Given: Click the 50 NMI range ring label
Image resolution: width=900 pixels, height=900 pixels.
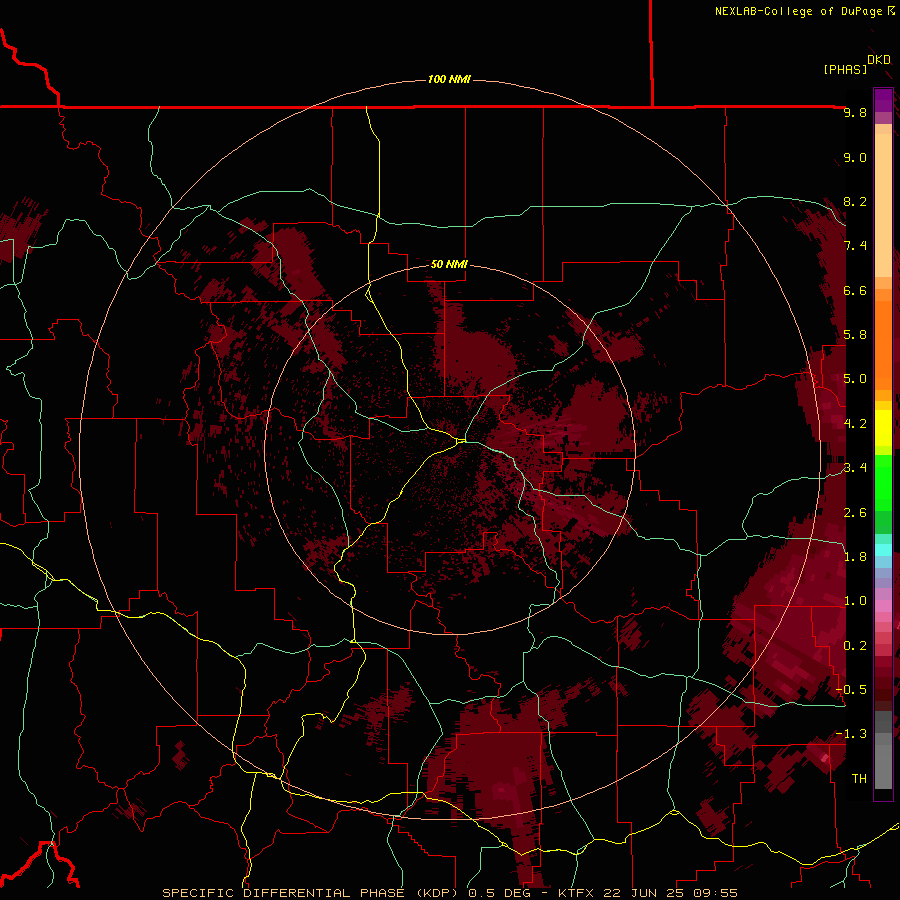Looking at the screenshot, I should [x=449, y=264].
